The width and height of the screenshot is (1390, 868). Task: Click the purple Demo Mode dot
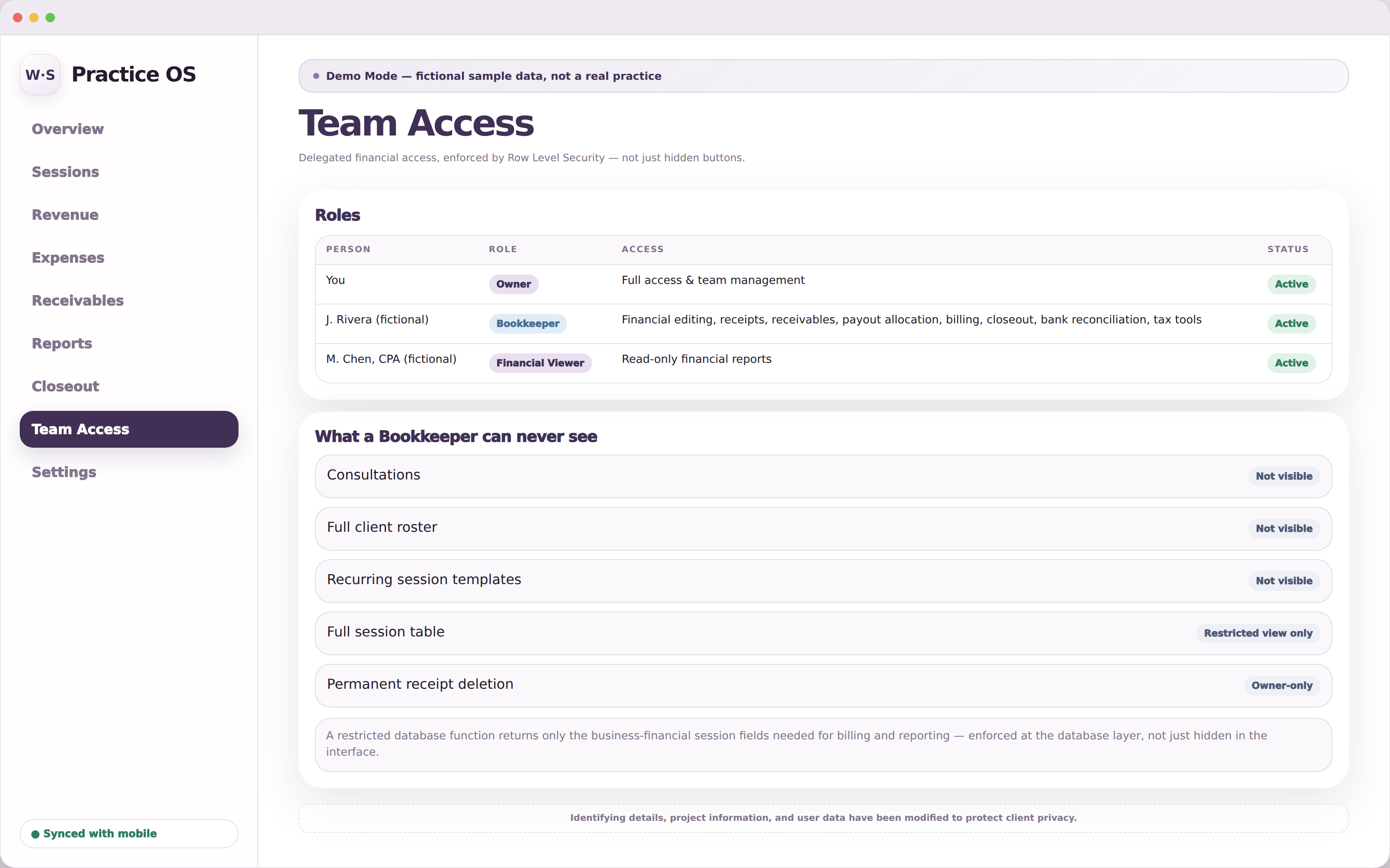(x=316, y=76)
